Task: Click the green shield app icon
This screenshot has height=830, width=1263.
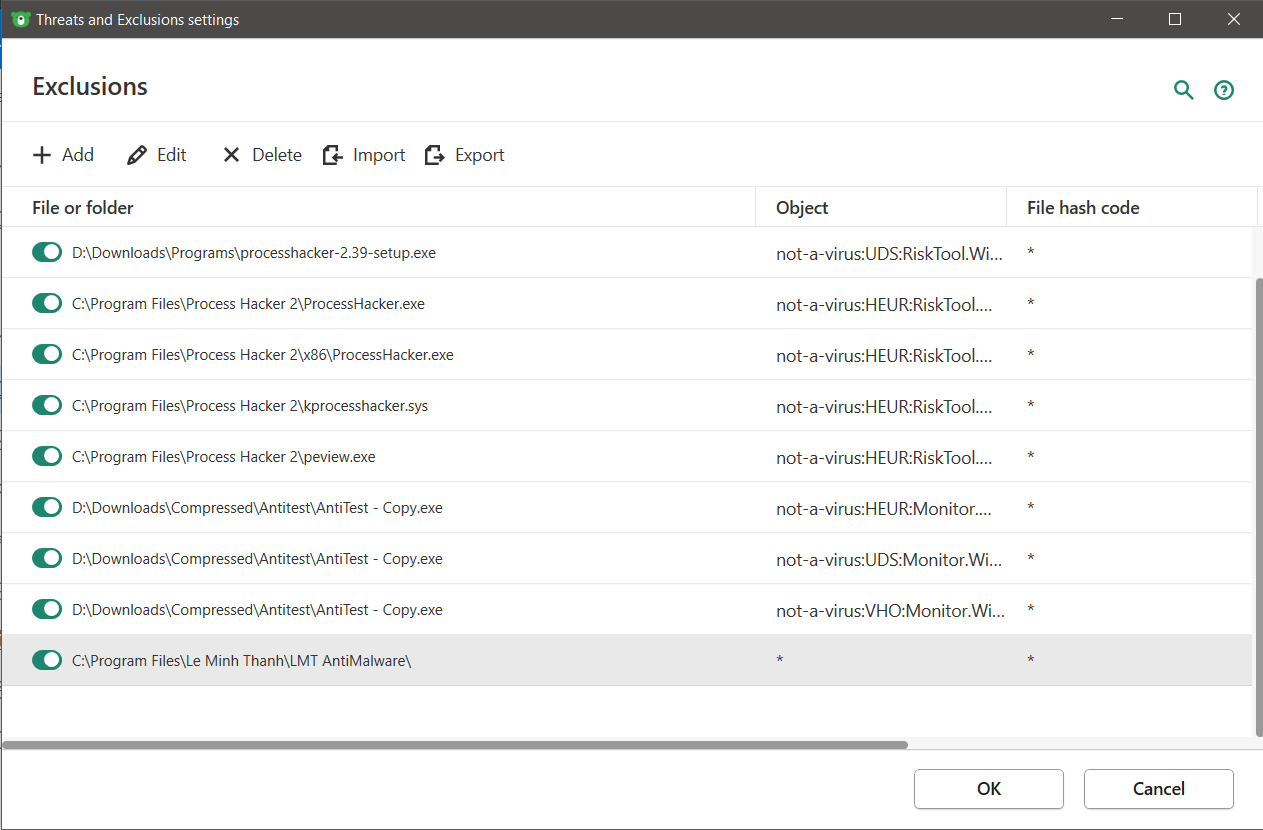Action: 20,19
